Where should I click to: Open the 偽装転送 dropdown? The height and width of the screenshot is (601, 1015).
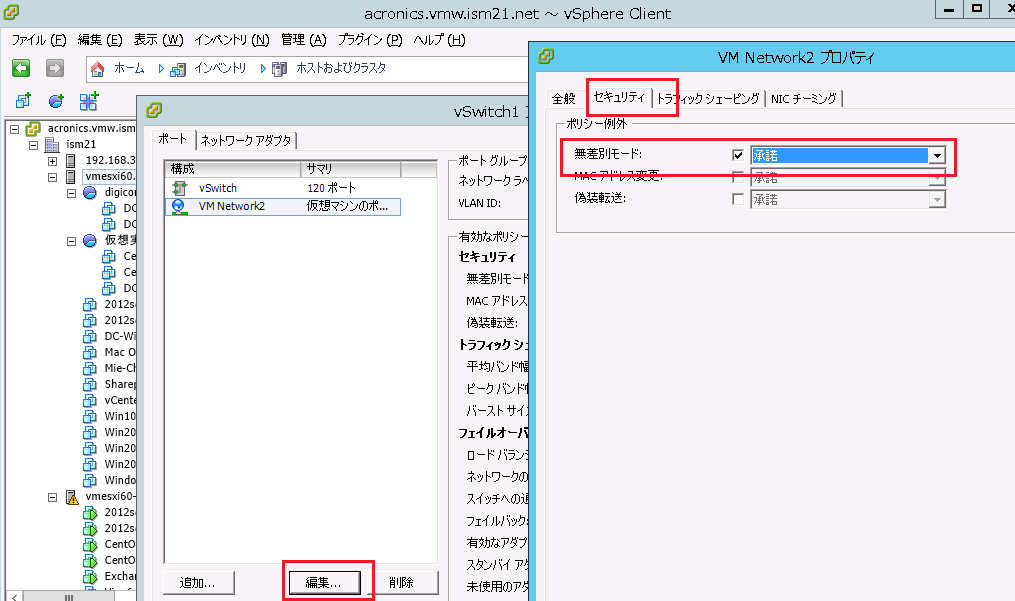[x=937, y=199]
